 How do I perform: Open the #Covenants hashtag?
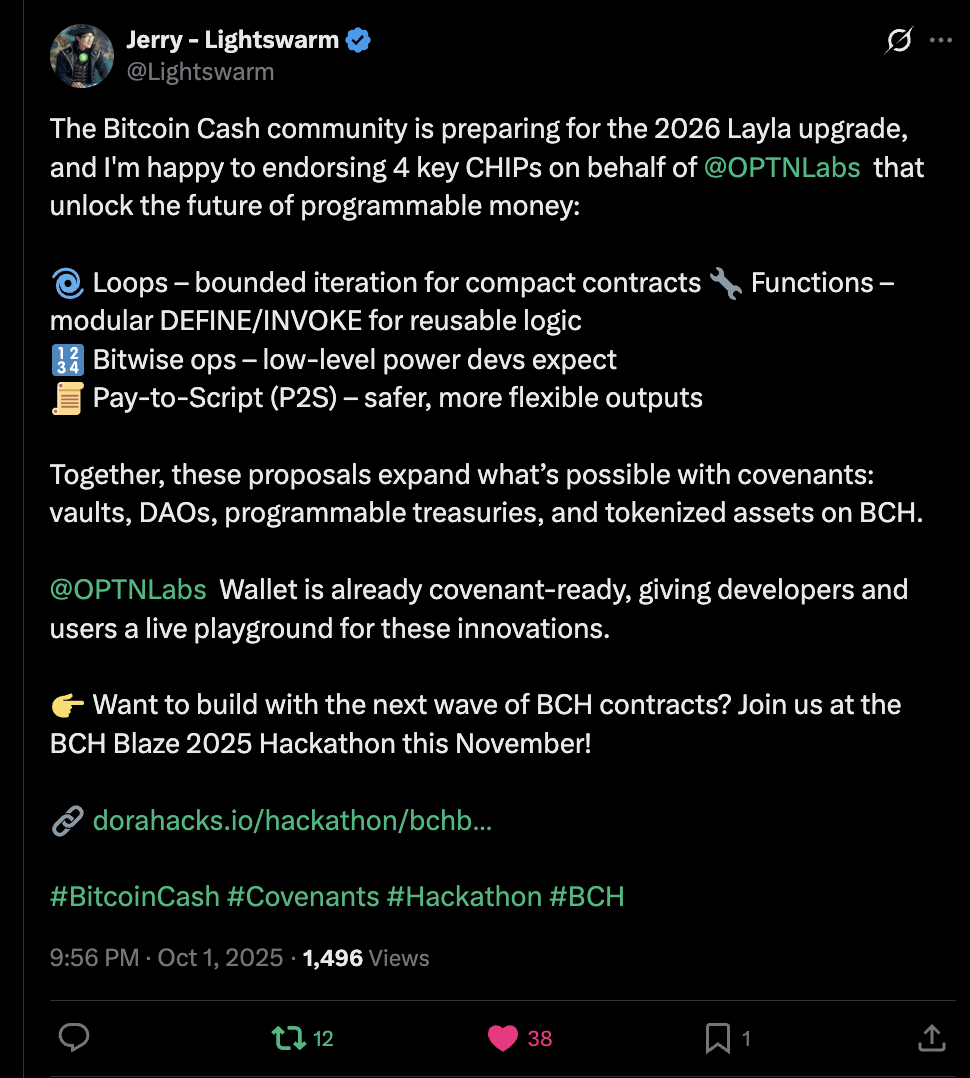tap(303, 896)
